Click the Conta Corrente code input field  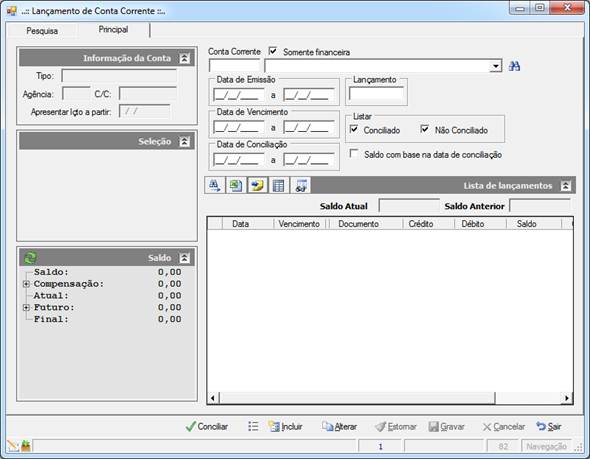tap(234, 66)
